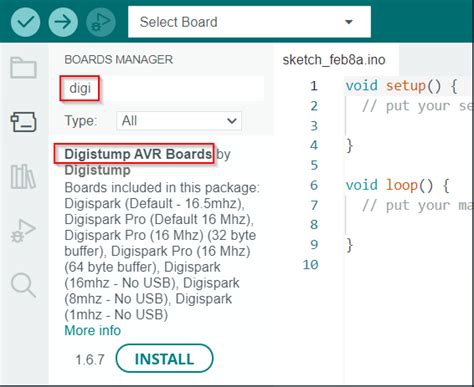Open the Library Manager books icon
Screen dimensions: 474x387
[x=23, y=177]
